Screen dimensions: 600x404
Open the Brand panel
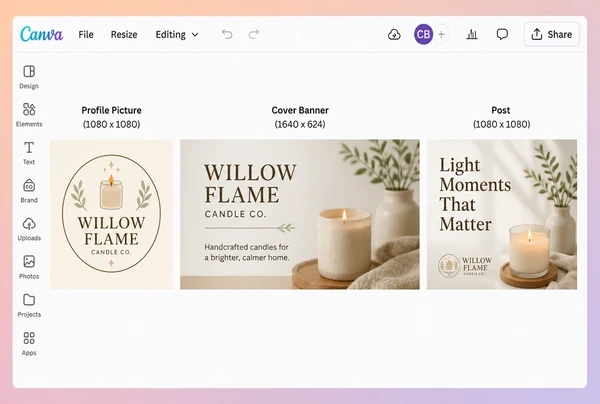(x=29, y=191)
